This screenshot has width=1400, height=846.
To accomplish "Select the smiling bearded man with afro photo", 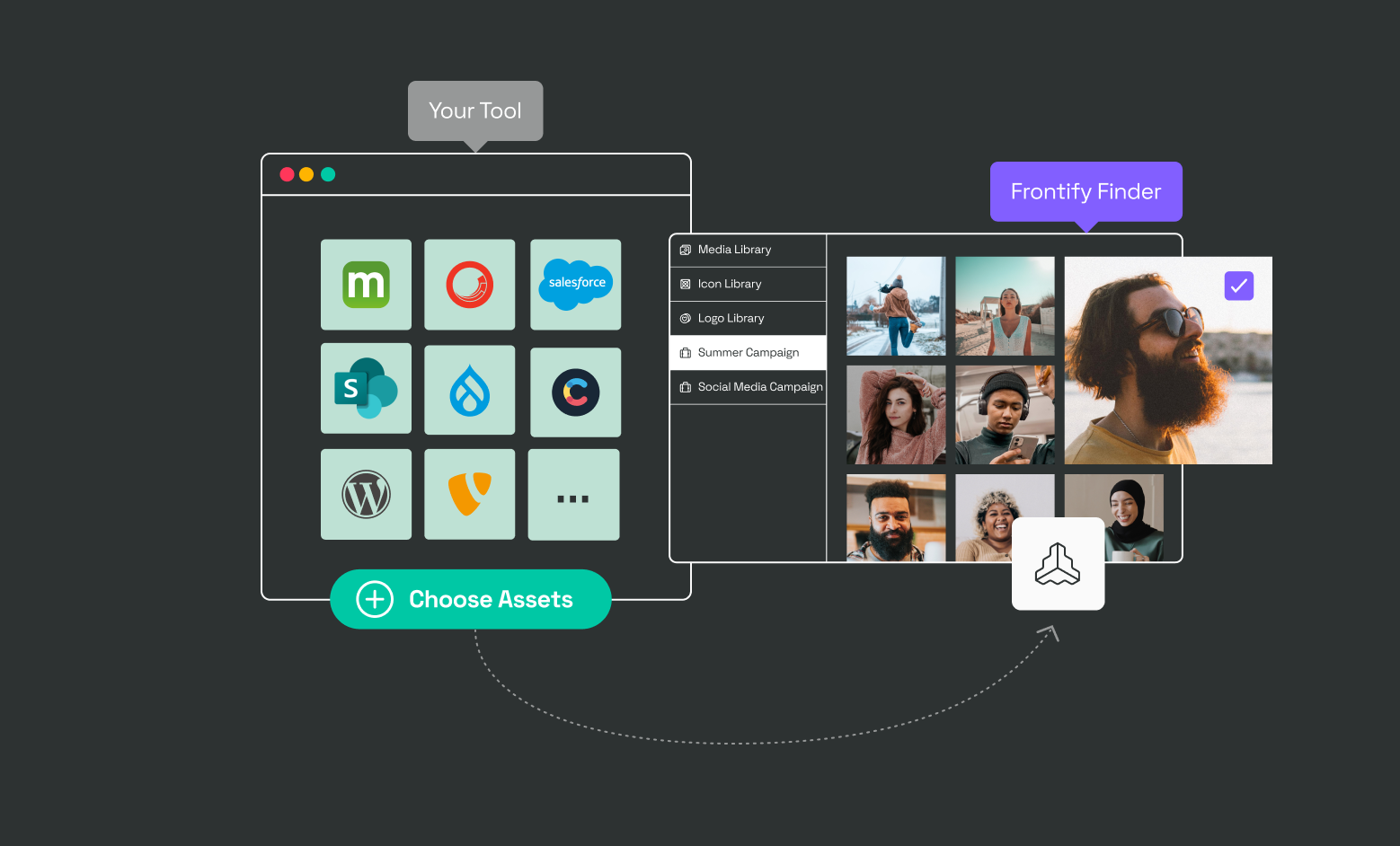I will 896,518.
